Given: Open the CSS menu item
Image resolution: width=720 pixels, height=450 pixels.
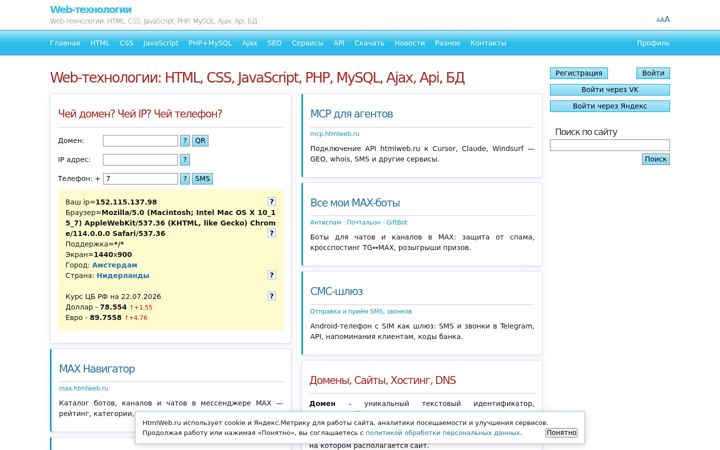Looking at the screenshot, I should (x=126, y=43).
